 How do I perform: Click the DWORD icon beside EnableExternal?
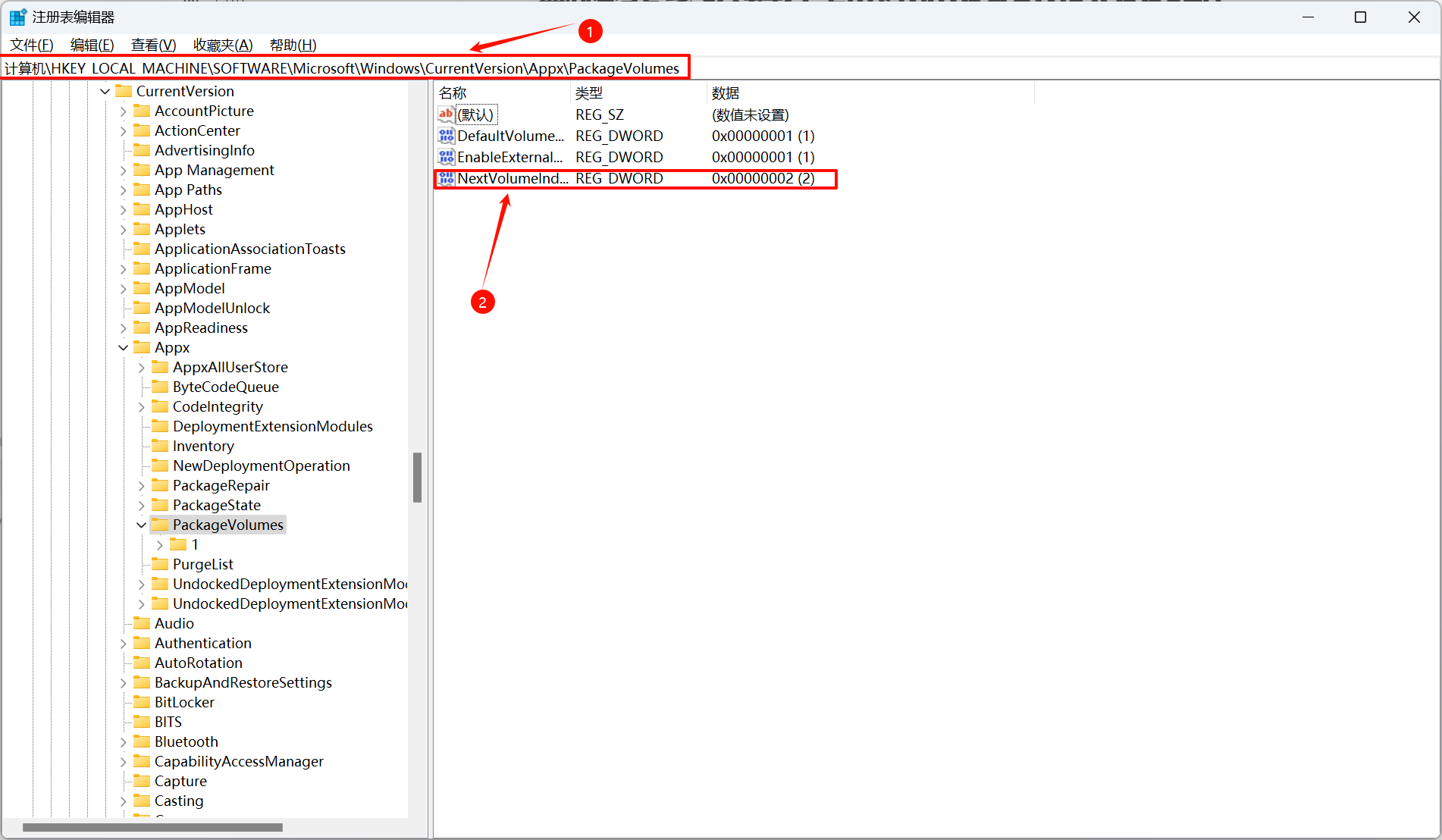point(446,157)
